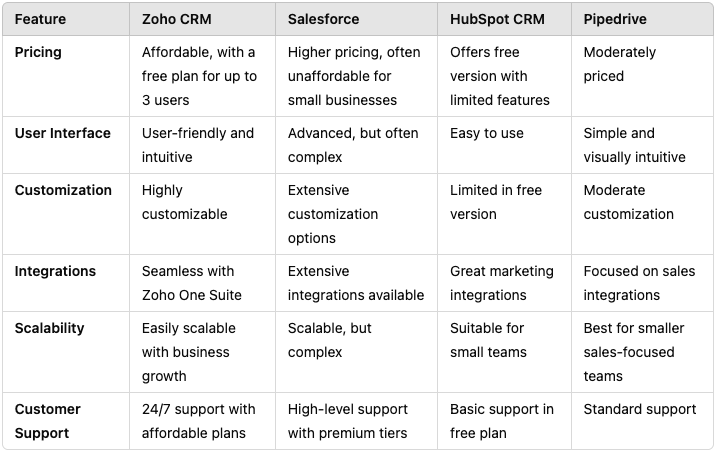Select the Scalability row label
The height and width of the screenshot is (452, 716).
(x=49, y=328)
